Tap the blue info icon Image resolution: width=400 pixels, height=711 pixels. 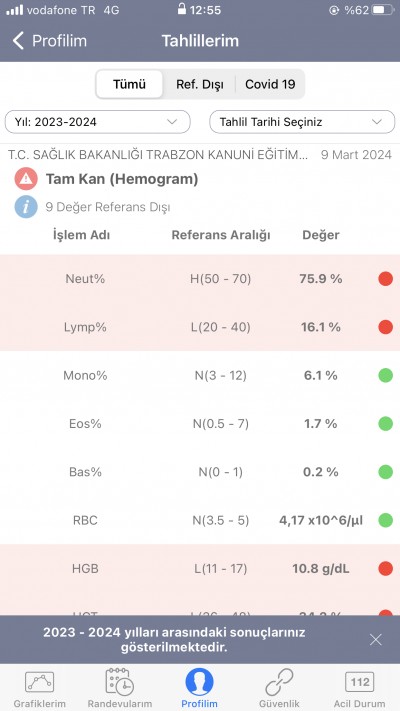26,207
